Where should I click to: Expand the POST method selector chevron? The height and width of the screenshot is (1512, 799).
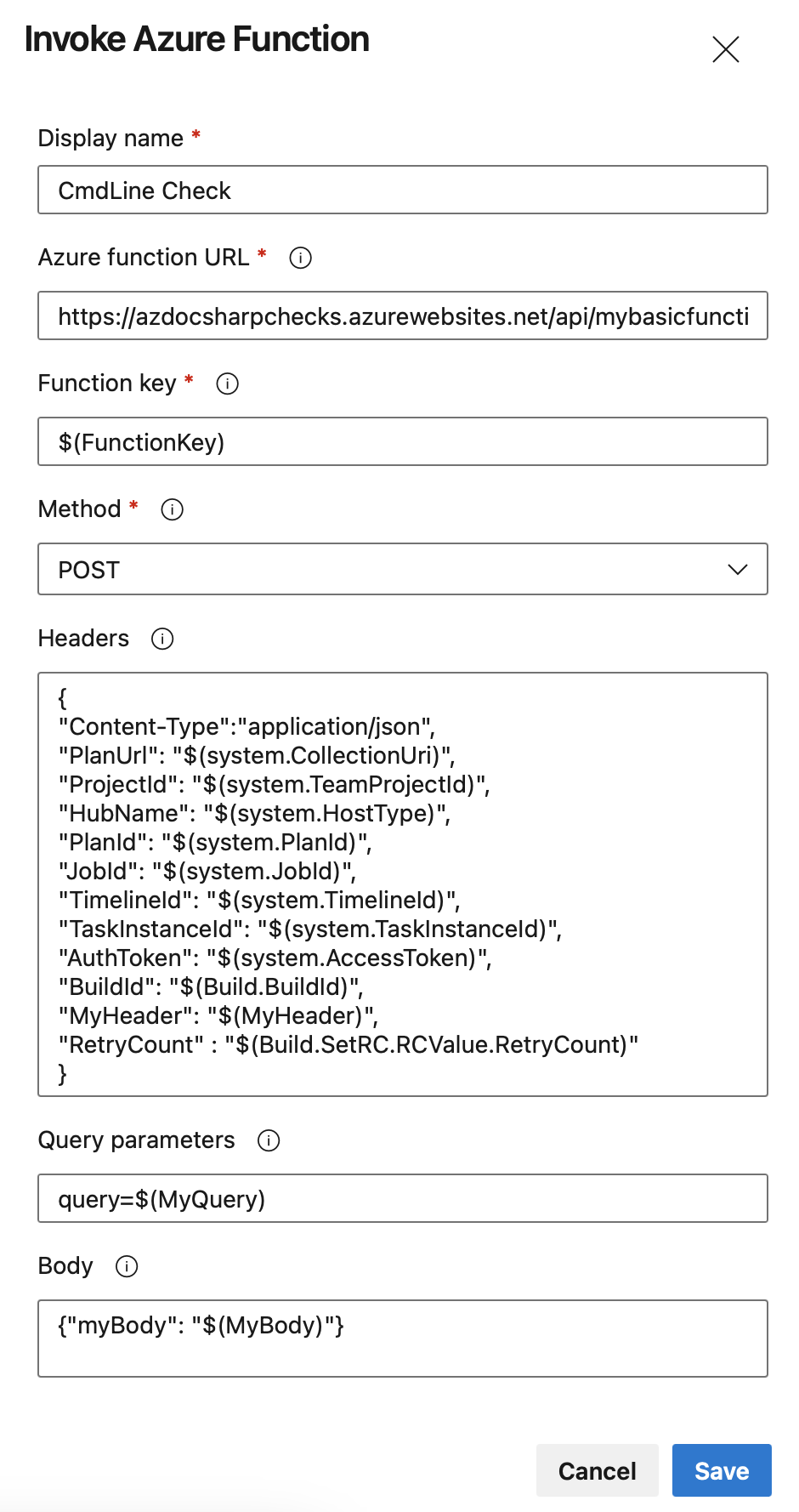click(x=739, y=569)
